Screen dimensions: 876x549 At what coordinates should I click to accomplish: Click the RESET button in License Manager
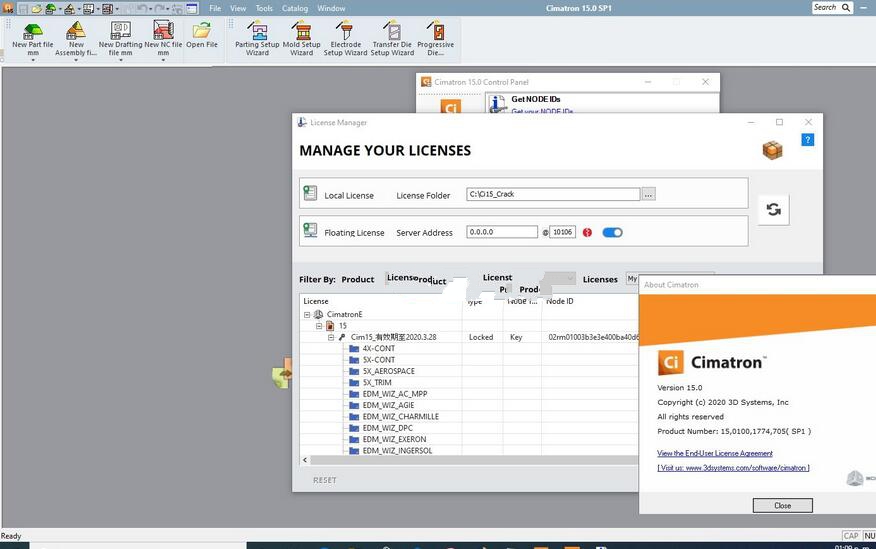pos(325,480)
